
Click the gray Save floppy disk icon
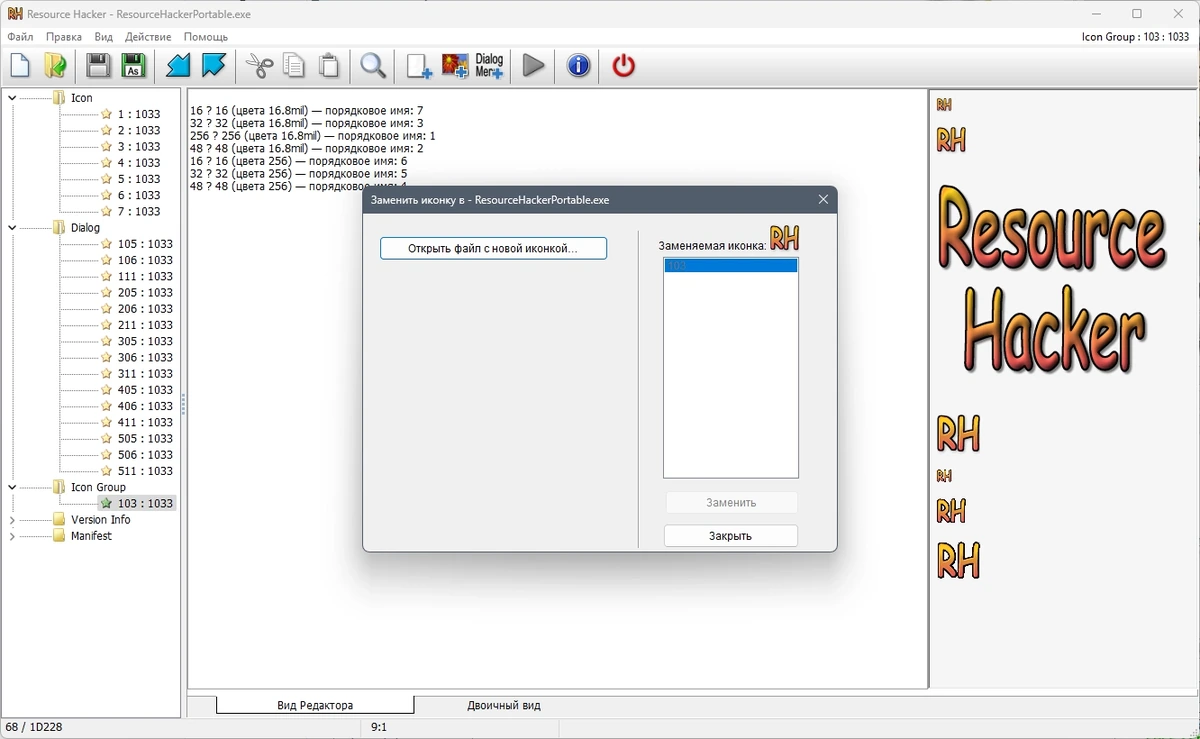tap(98, 66)
